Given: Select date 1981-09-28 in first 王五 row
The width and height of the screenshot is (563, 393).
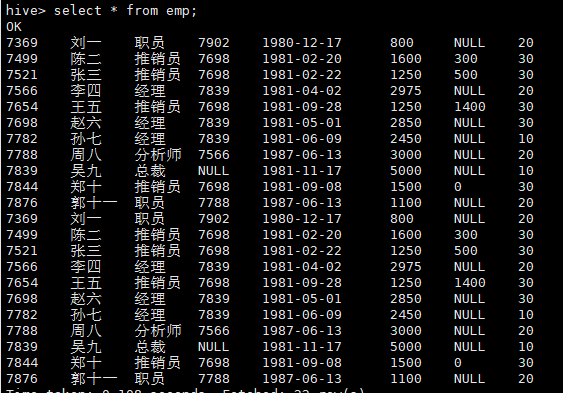Looking at the screenshot, I should point(302,107).
